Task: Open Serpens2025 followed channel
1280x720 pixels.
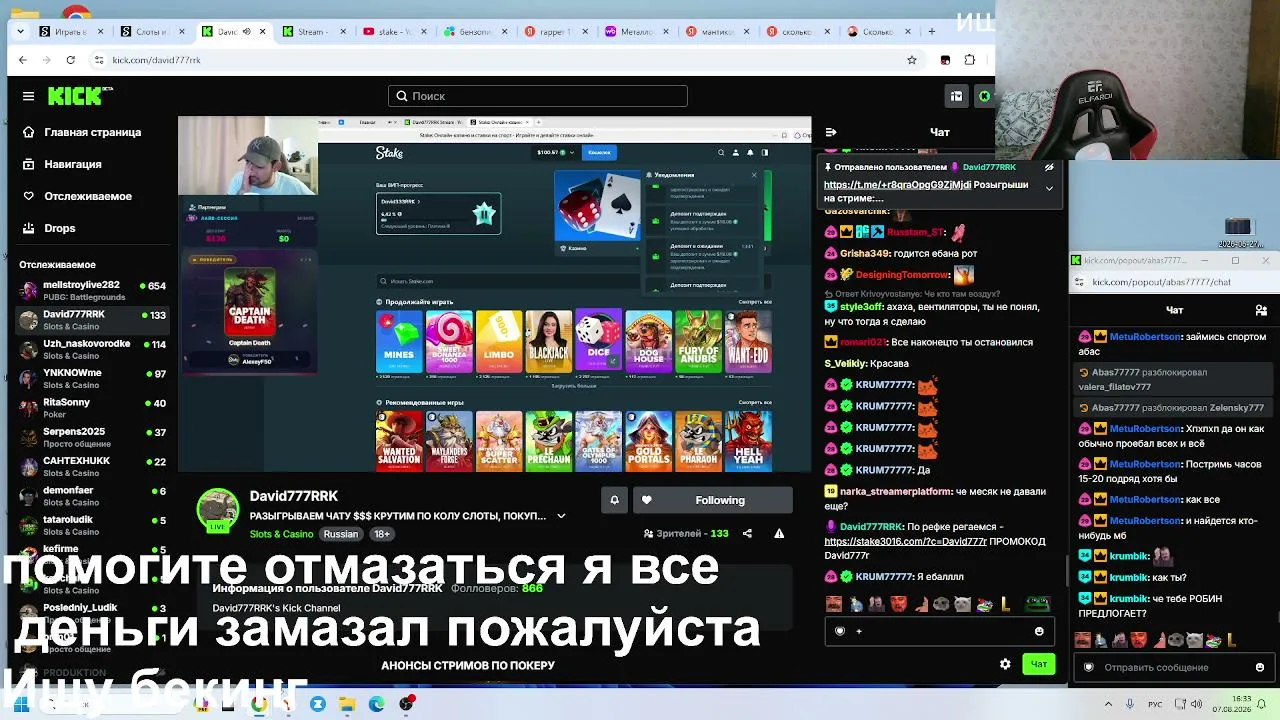Action: coord(92,437)
